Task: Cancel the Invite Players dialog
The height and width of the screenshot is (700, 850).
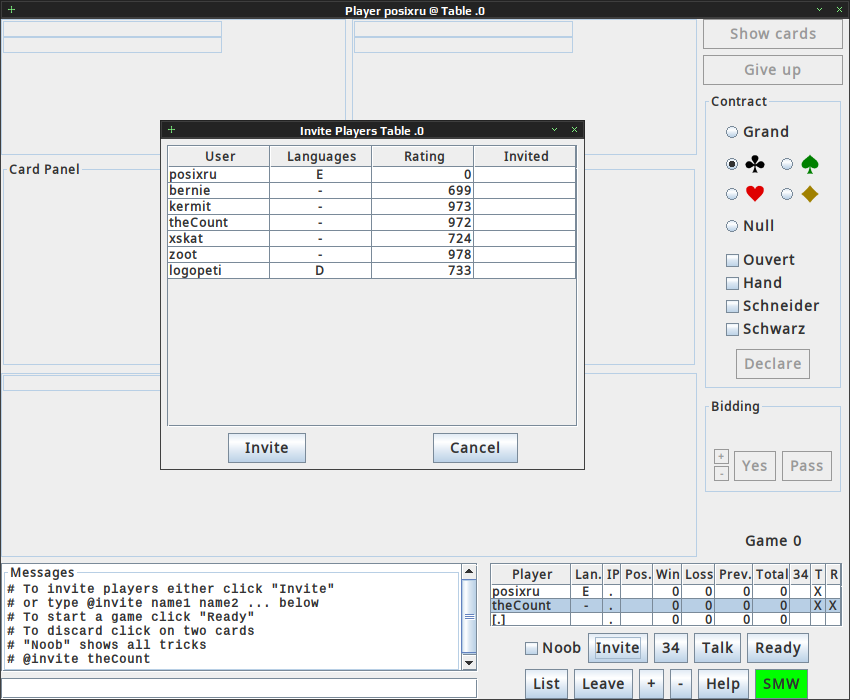Action: (475, 448)
